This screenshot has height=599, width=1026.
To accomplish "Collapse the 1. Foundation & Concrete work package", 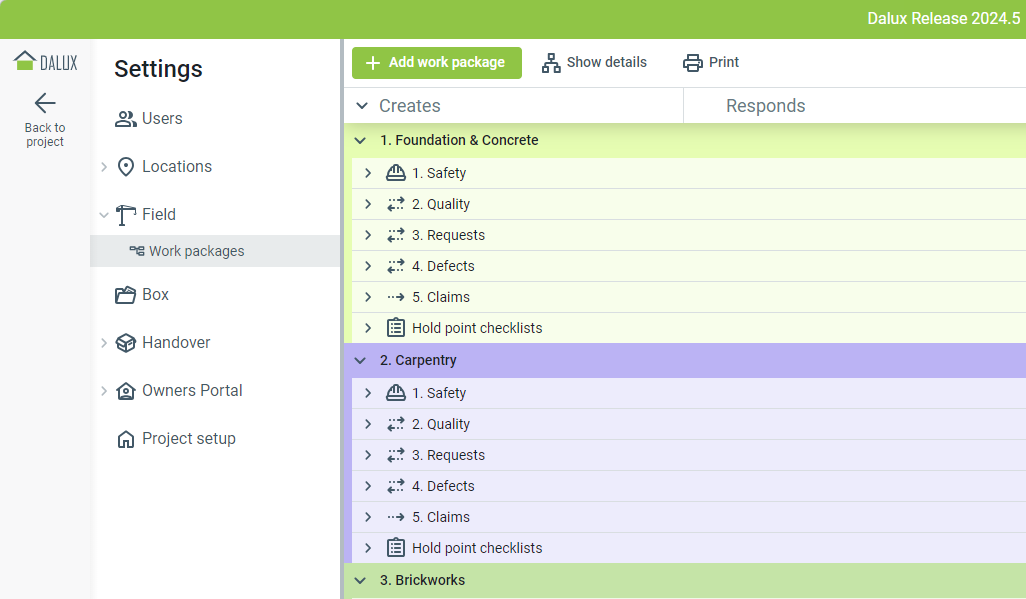I will pyautogui.click(x=361, y=141).
